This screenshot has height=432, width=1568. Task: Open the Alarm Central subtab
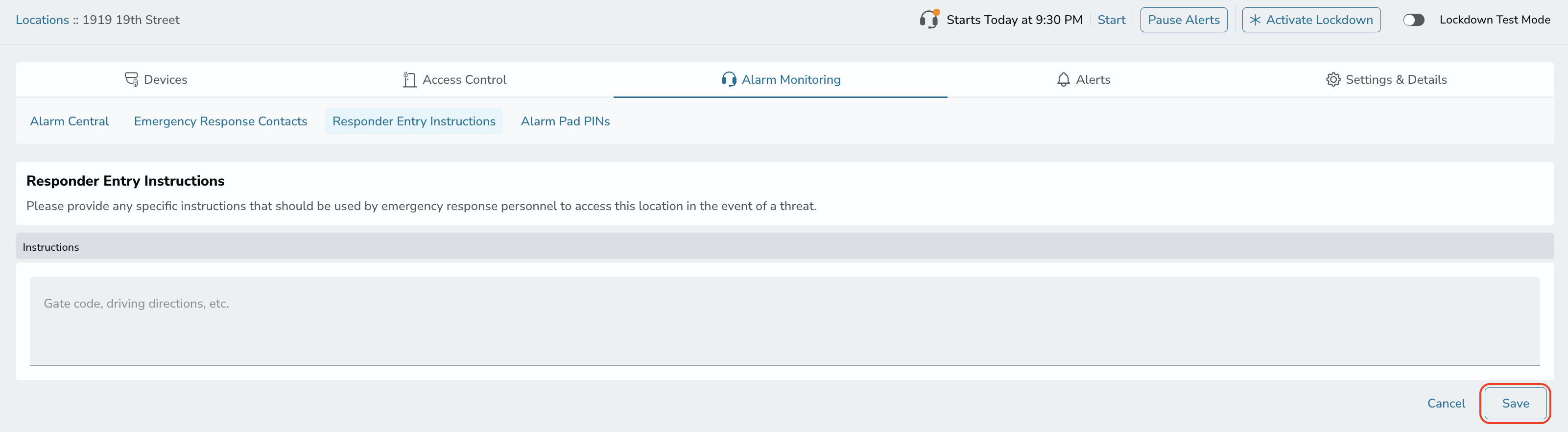coord(70,121)
